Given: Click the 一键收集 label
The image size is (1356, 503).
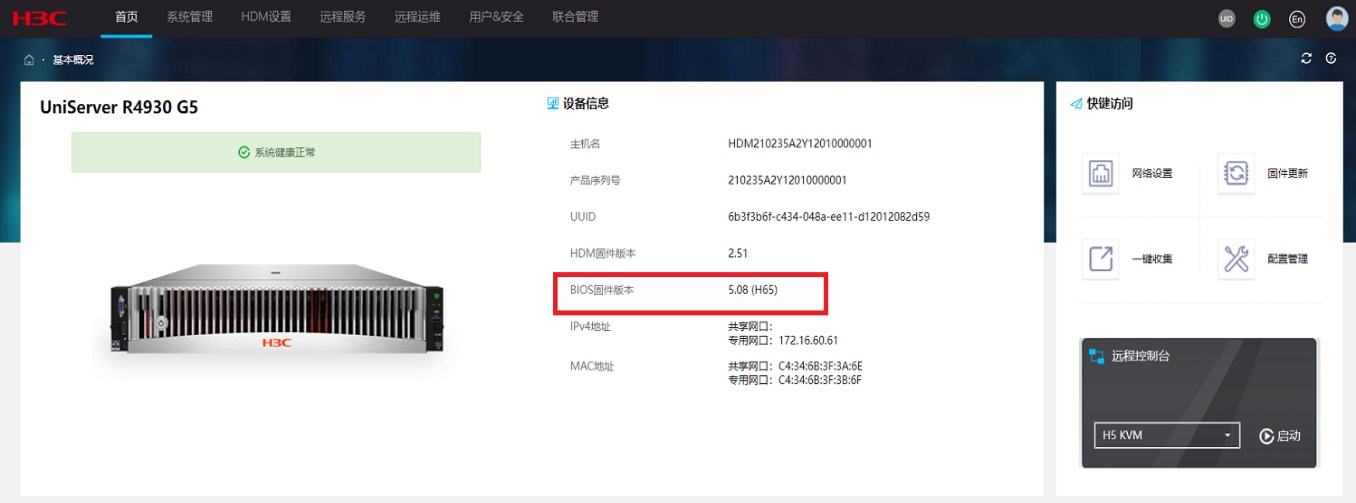Looking at the screenshot, I should 1152,259.
